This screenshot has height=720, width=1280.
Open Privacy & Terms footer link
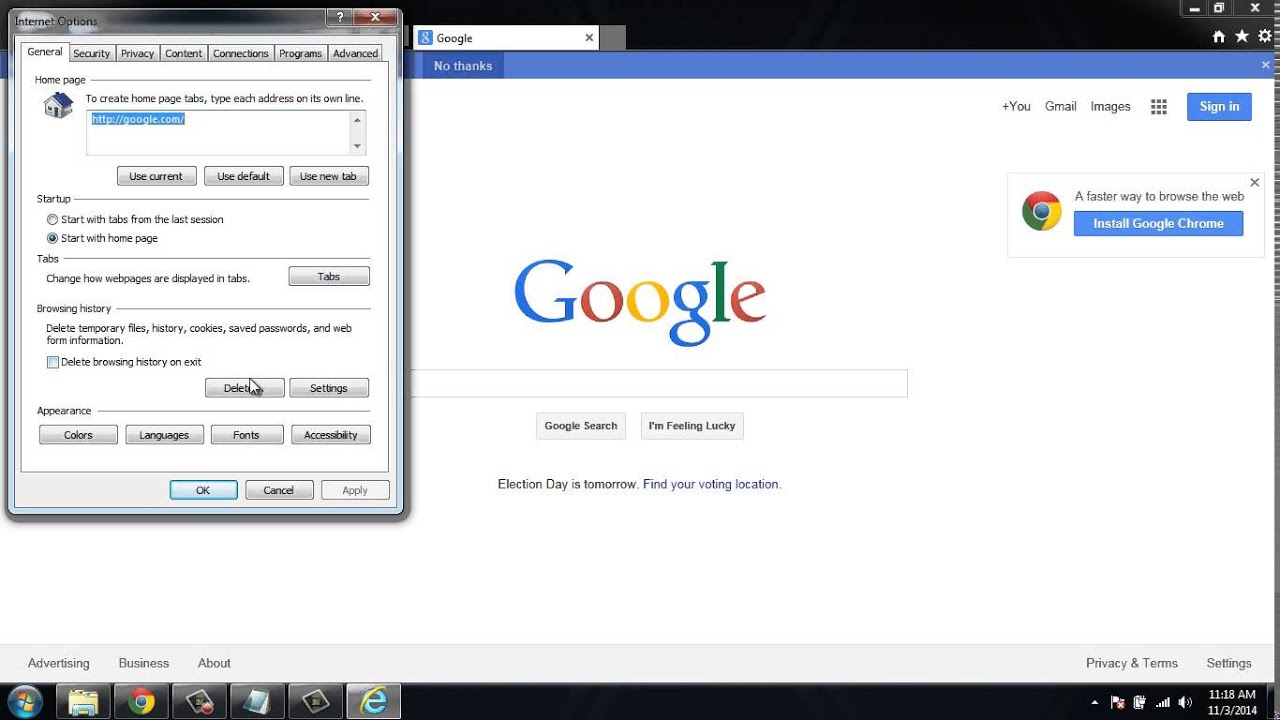1132,663
